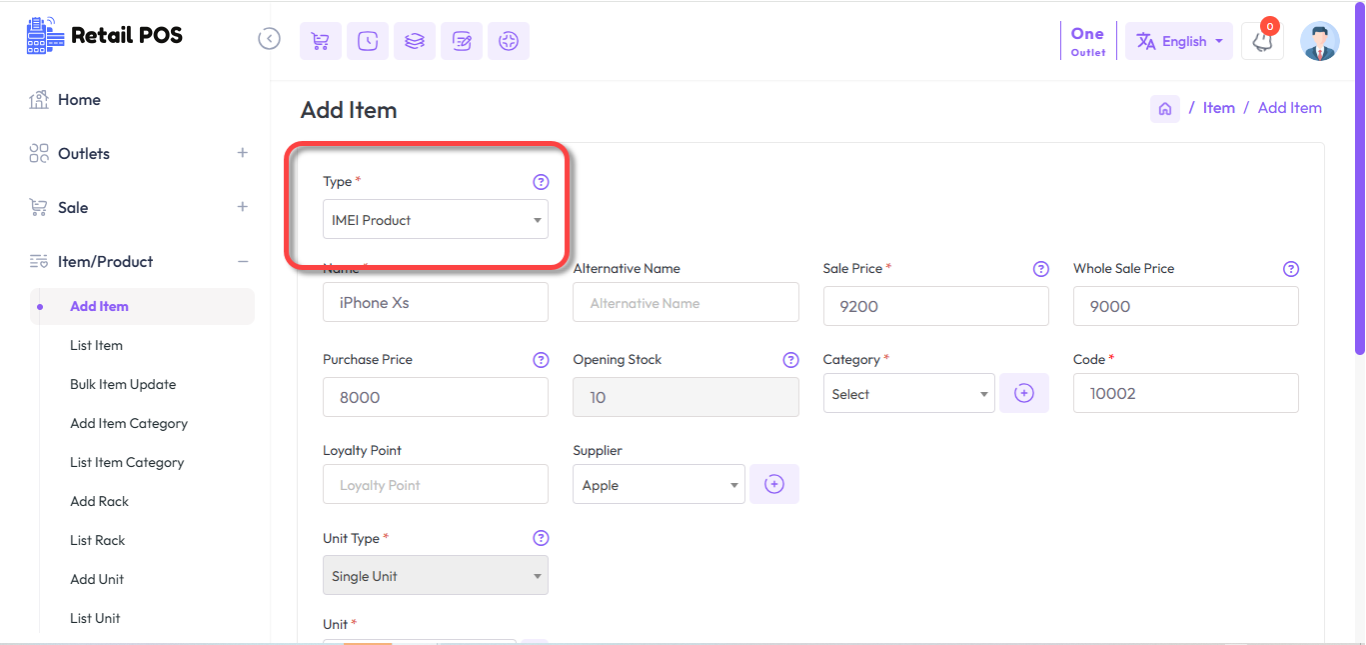Go to Bulk Item Update page
Viewport: 1366px width, 645px height.
[123, 384]
